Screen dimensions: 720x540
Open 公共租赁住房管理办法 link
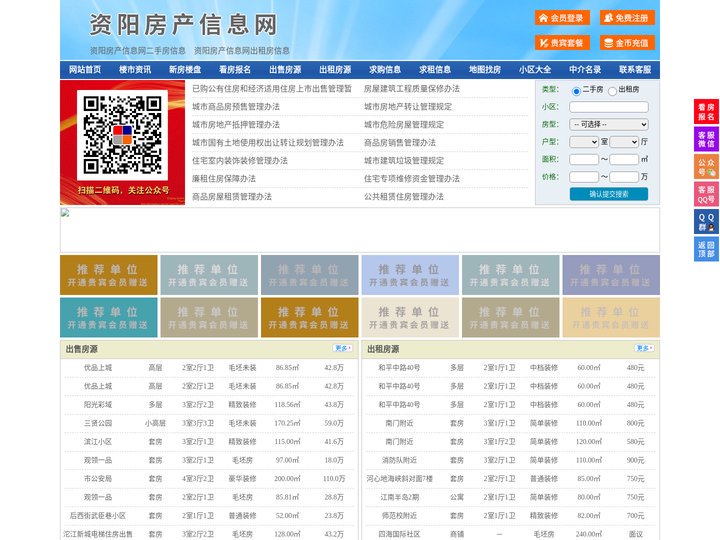coord(404,197)
